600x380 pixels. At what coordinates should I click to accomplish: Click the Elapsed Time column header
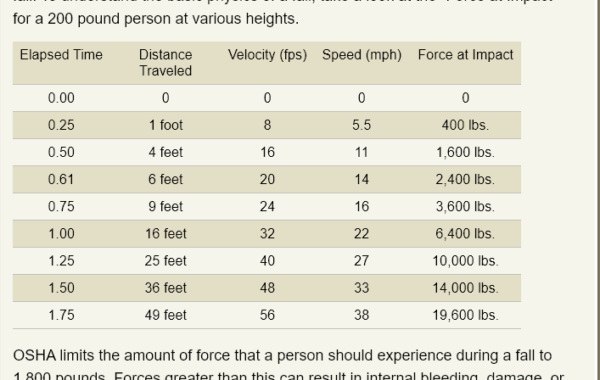(x=61, y=55)
